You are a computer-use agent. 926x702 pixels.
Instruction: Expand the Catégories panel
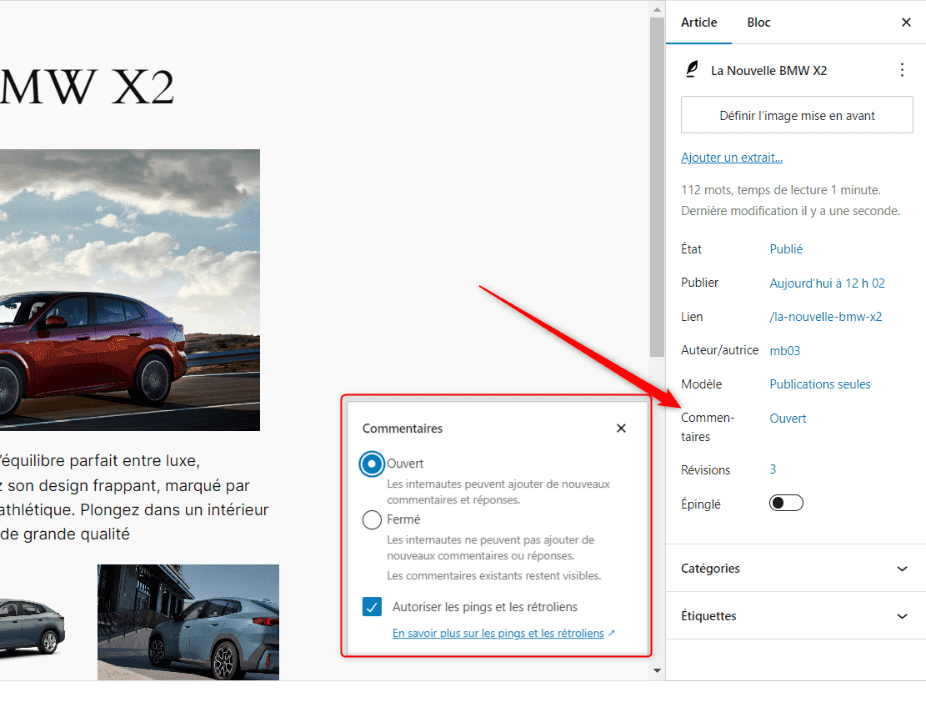tap(795, 568)
